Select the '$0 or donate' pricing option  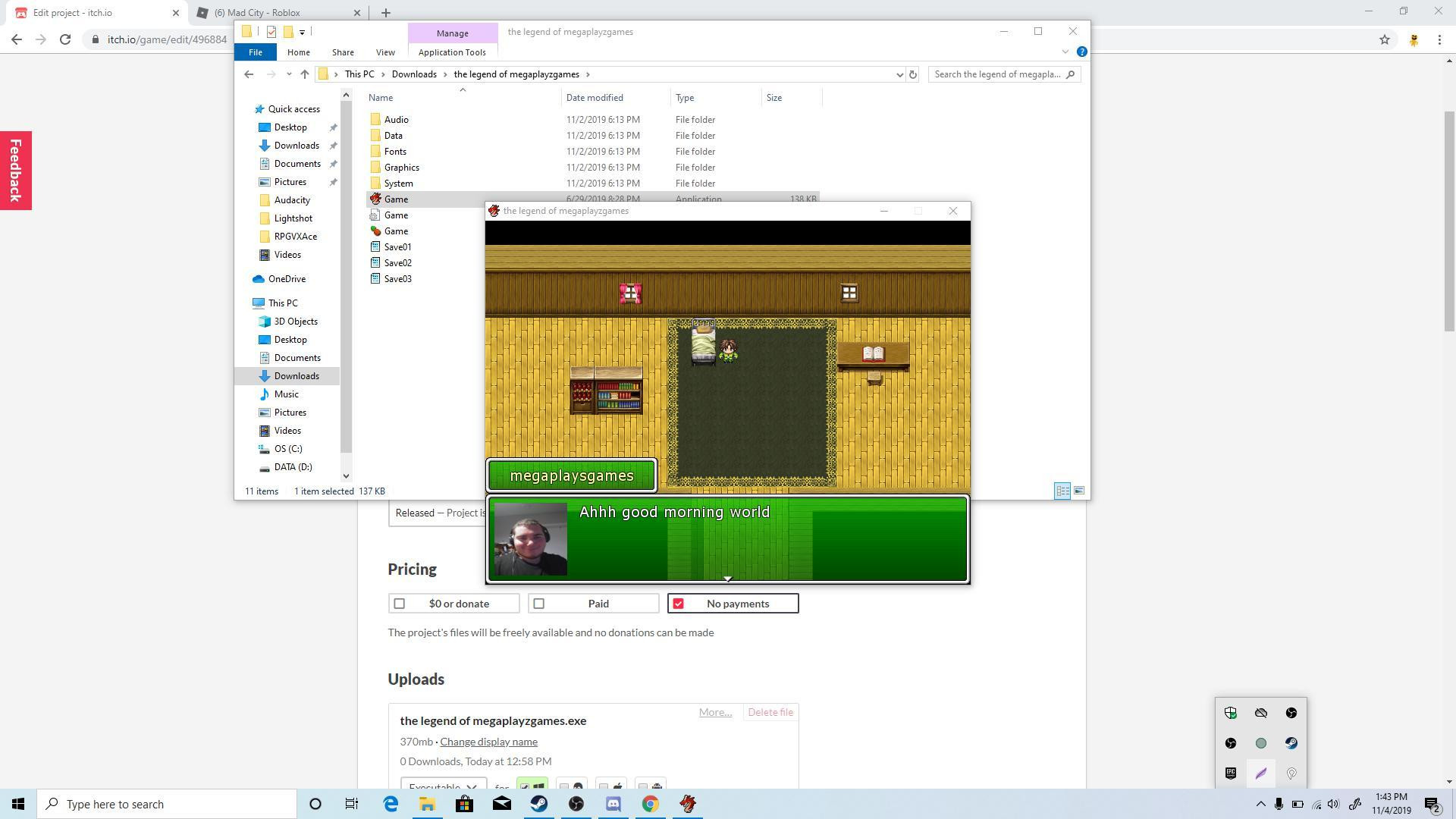pyautogui.click(x=453, y=604)
